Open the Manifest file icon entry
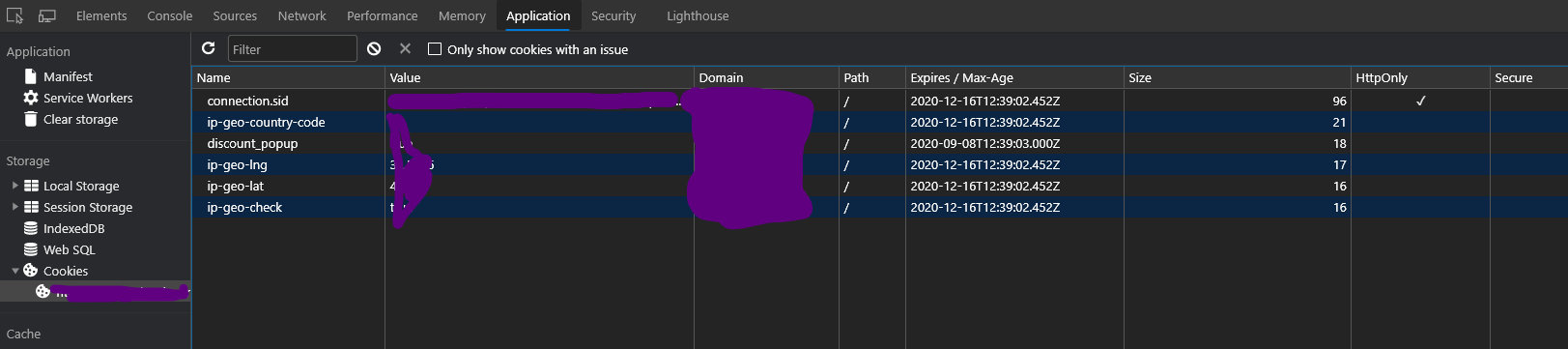This screenshot has height=349, width=1568. coord(31,76)
